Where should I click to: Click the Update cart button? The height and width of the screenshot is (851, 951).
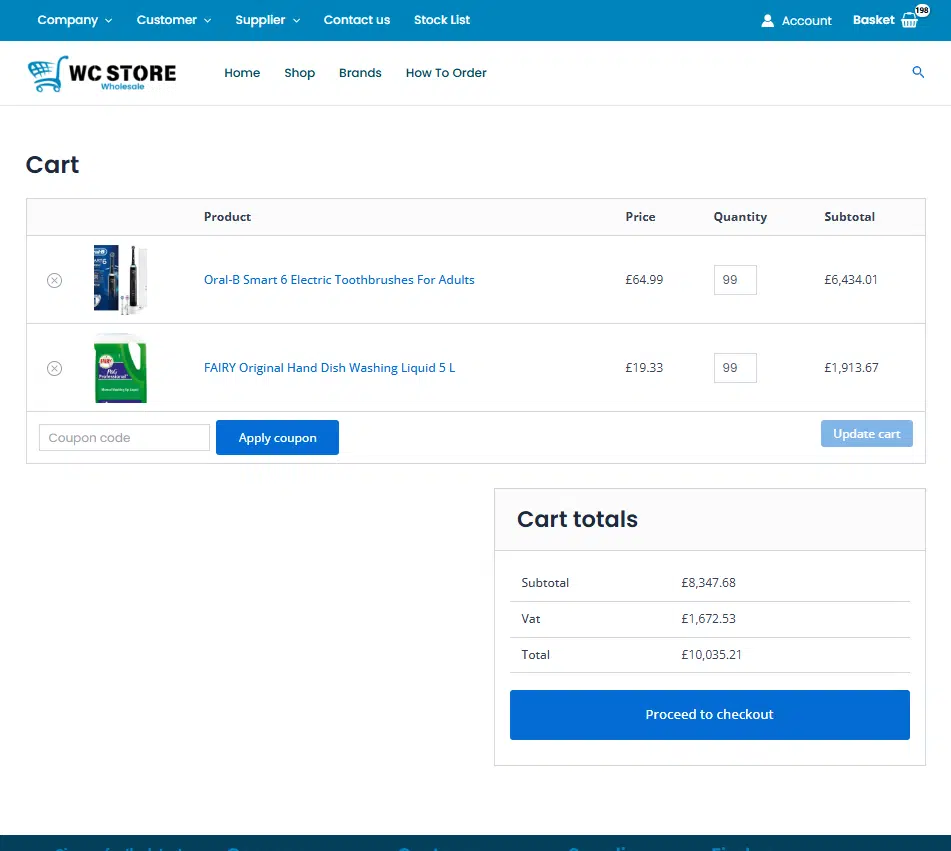point(866,434)
